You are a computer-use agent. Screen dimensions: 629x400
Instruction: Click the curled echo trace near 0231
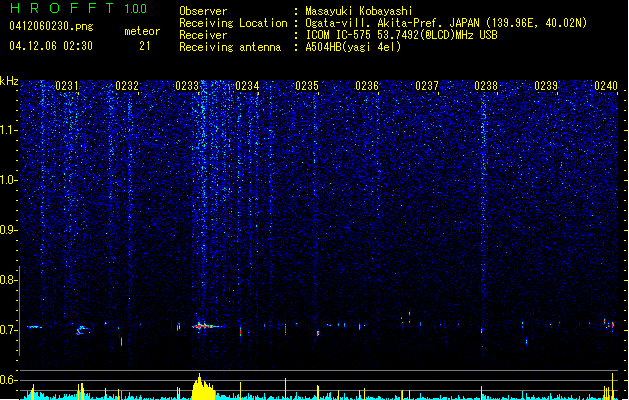pos(83,330)
